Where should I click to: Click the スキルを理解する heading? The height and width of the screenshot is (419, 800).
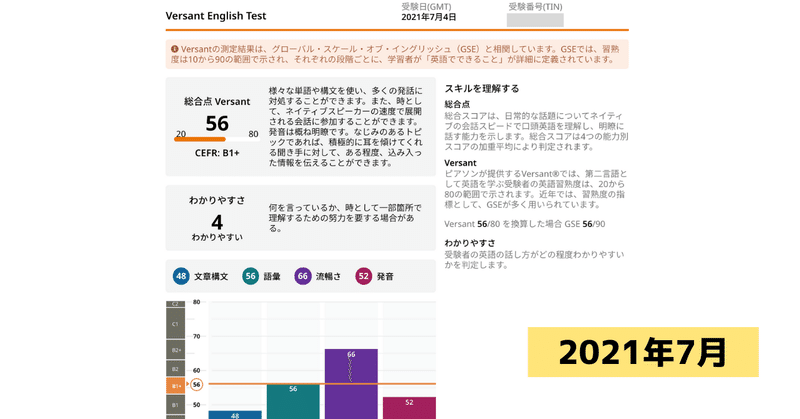pyautogui.click(x=482, y=88)
